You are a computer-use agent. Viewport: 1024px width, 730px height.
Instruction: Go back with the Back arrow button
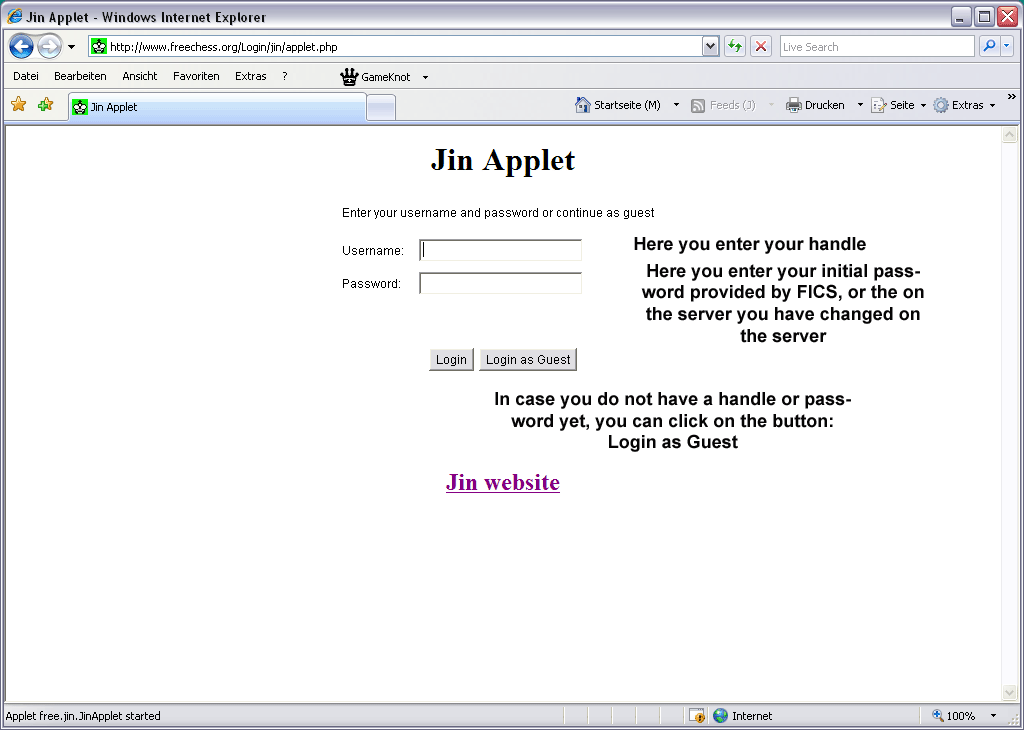22,46
